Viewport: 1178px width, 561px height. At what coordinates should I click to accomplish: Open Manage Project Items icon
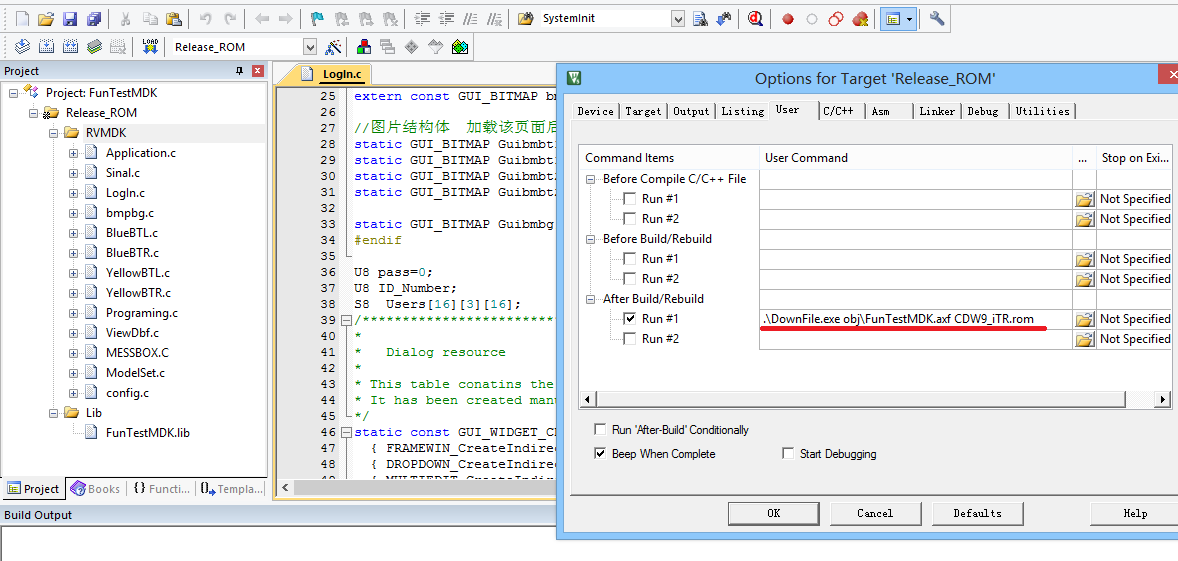point(364,47)
